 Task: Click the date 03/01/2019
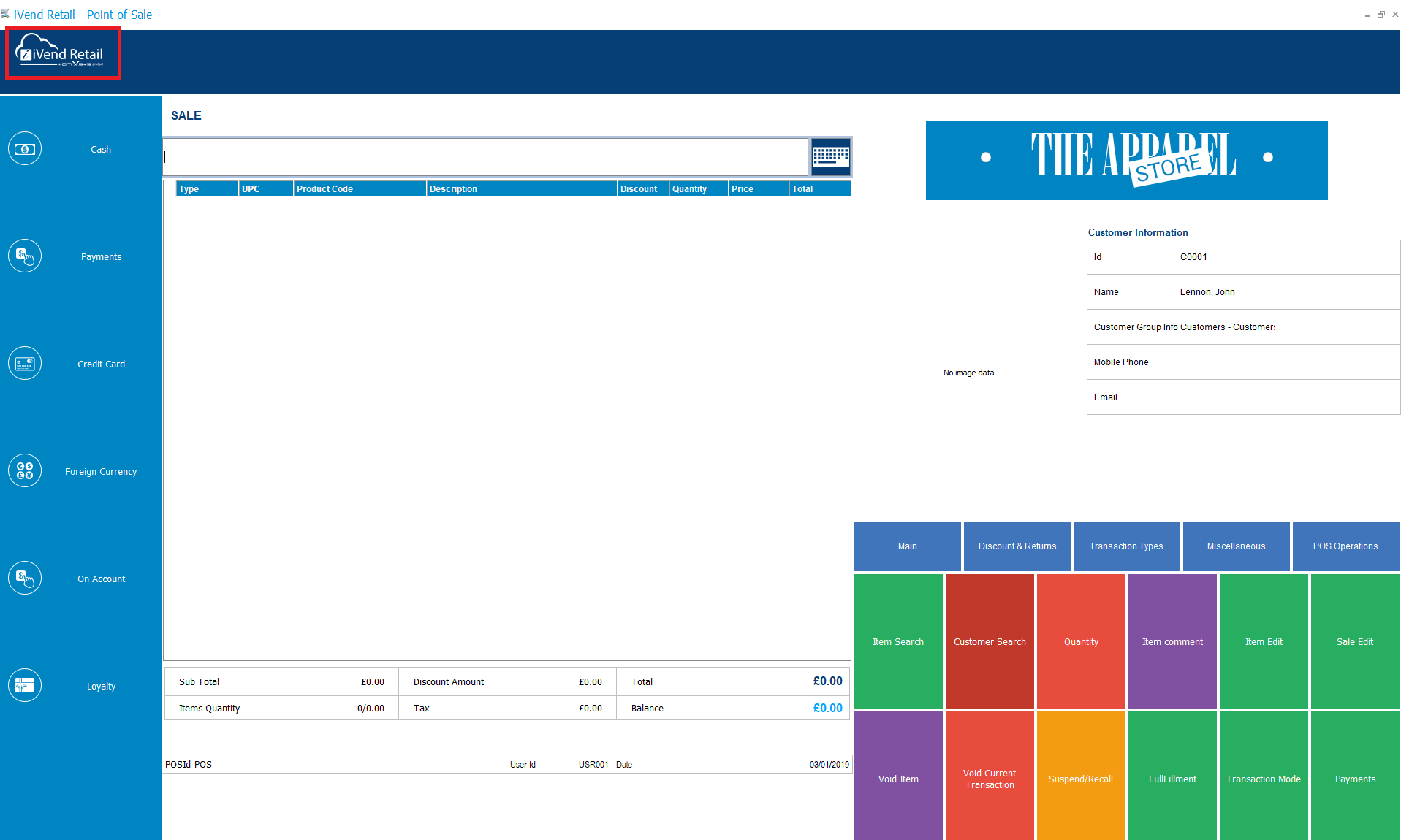829,765
